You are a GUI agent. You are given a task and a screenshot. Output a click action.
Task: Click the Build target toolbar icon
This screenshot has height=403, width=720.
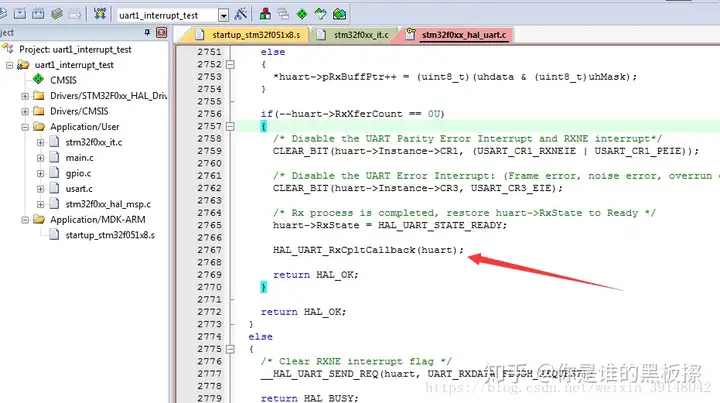pos(20,14)
